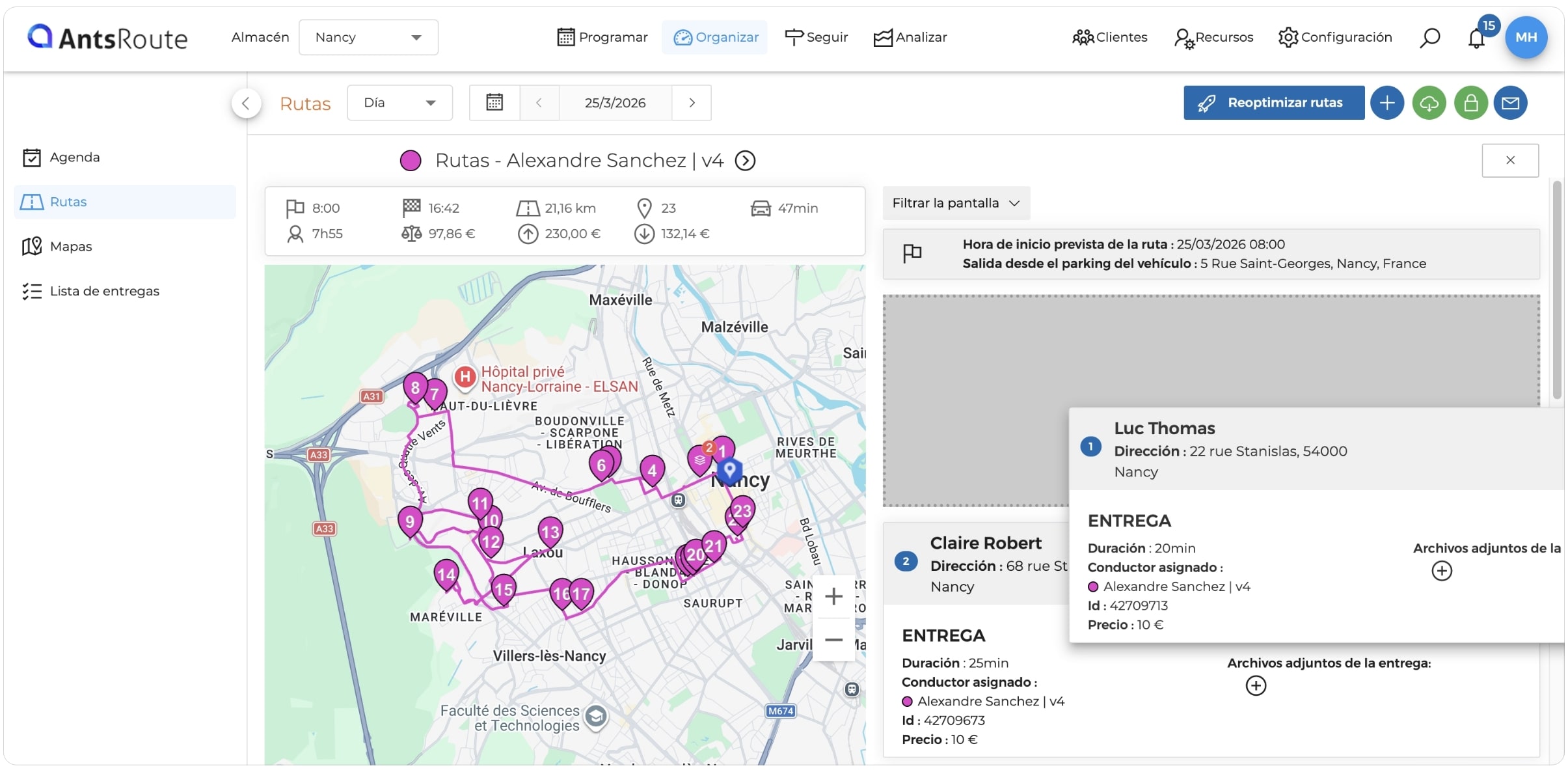Viewport: 1568px width, 770px height.
Task: Click map marker number 8
Action: (x=415, y=387)
